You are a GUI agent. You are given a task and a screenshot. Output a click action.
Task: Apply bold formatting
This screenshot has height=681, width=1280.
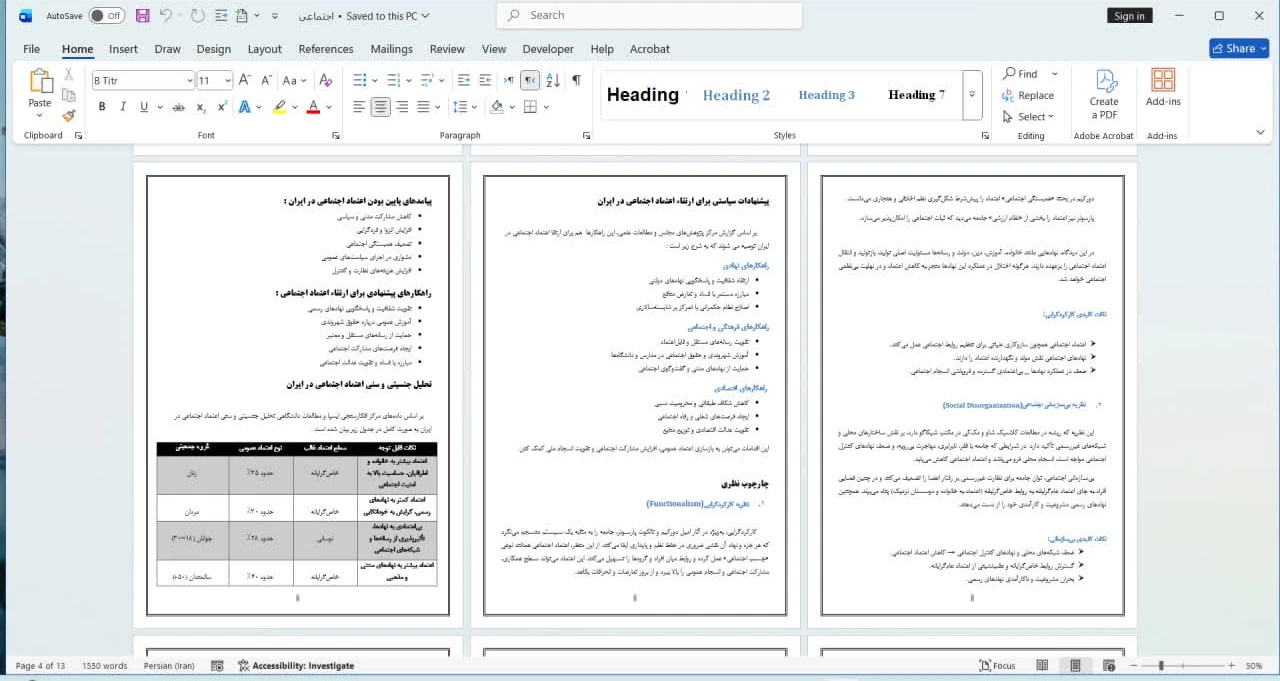(102, 107)
